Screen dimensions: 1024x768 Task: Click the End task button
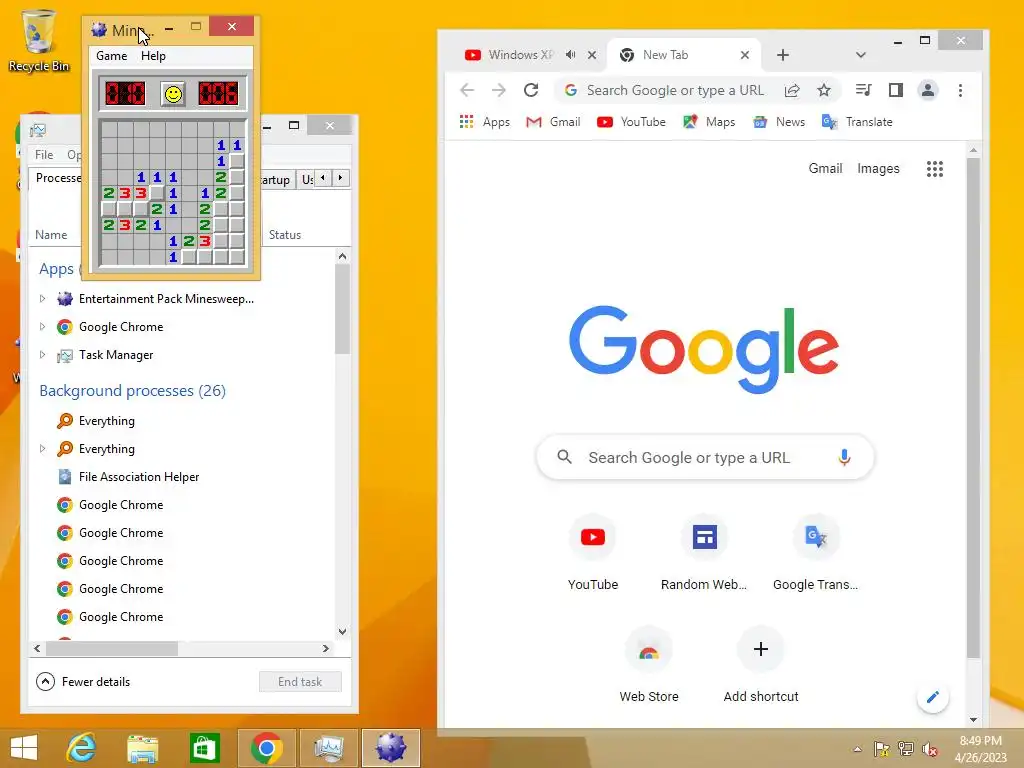[300, 682]
